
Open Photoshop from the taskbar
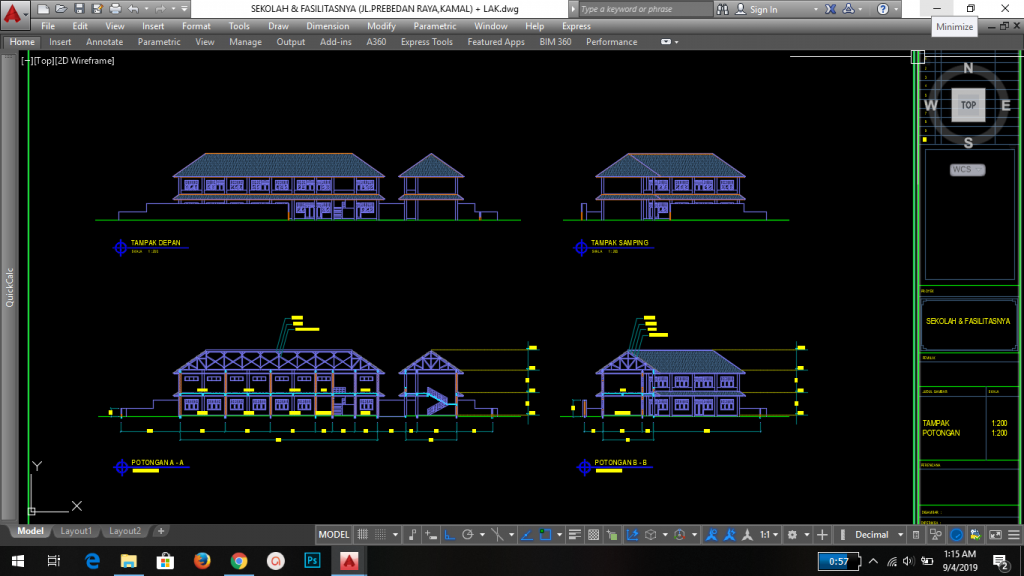tap(312, 561)
